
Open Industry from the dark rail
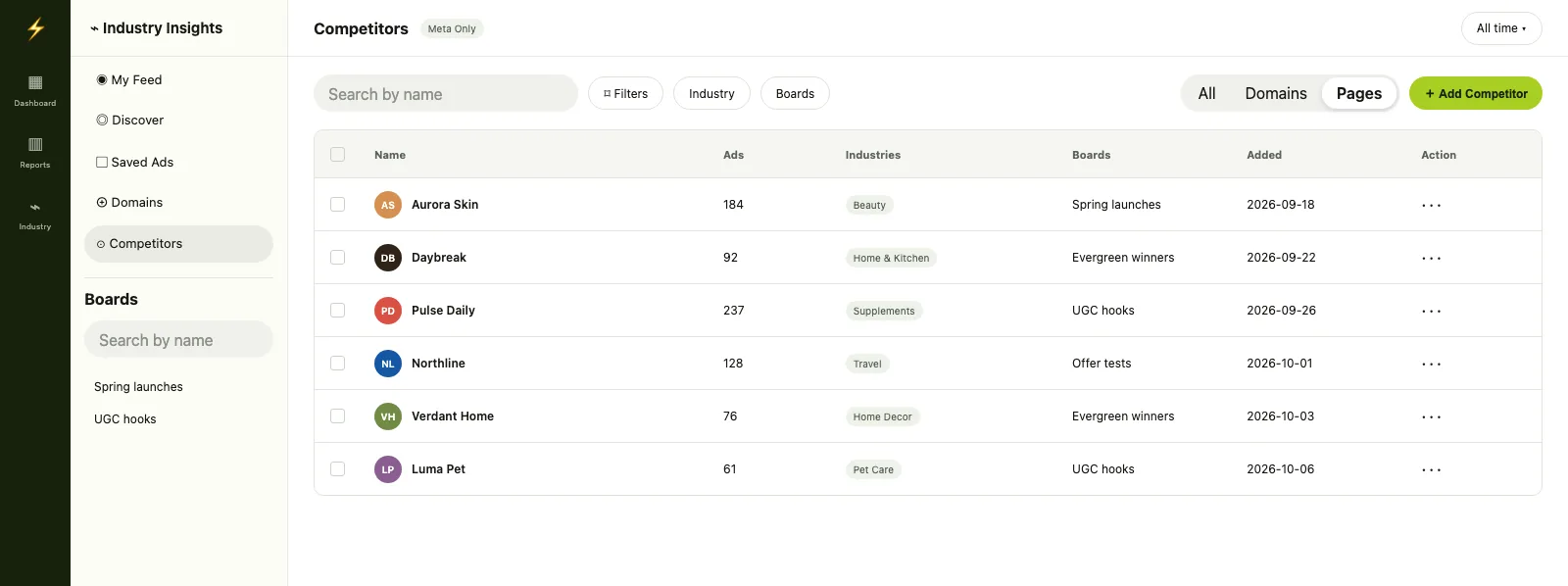point(35,214)
